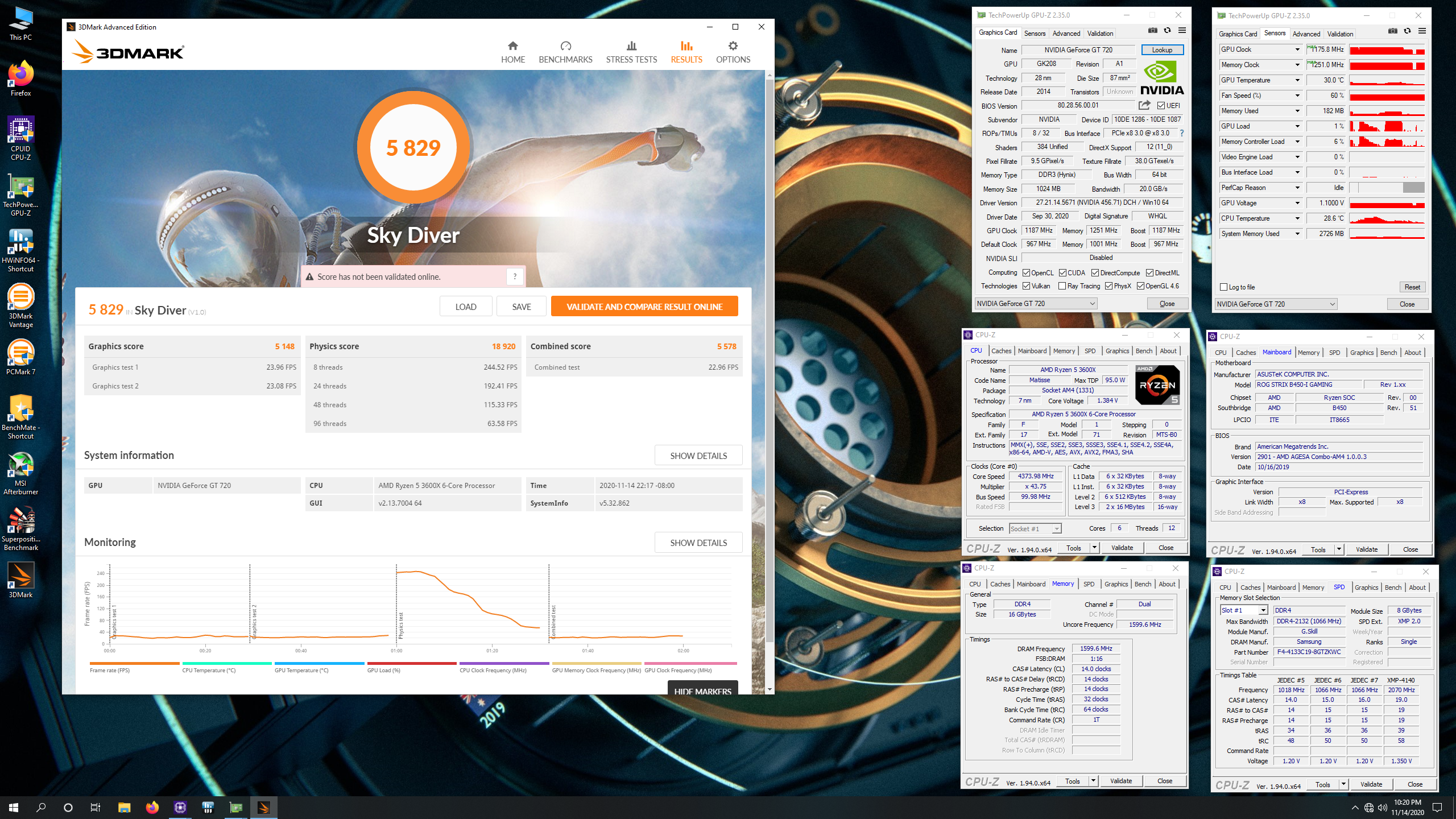
Task: Switch to Advanced tab in left GPU-Z window
Action: click(1066, 34)
